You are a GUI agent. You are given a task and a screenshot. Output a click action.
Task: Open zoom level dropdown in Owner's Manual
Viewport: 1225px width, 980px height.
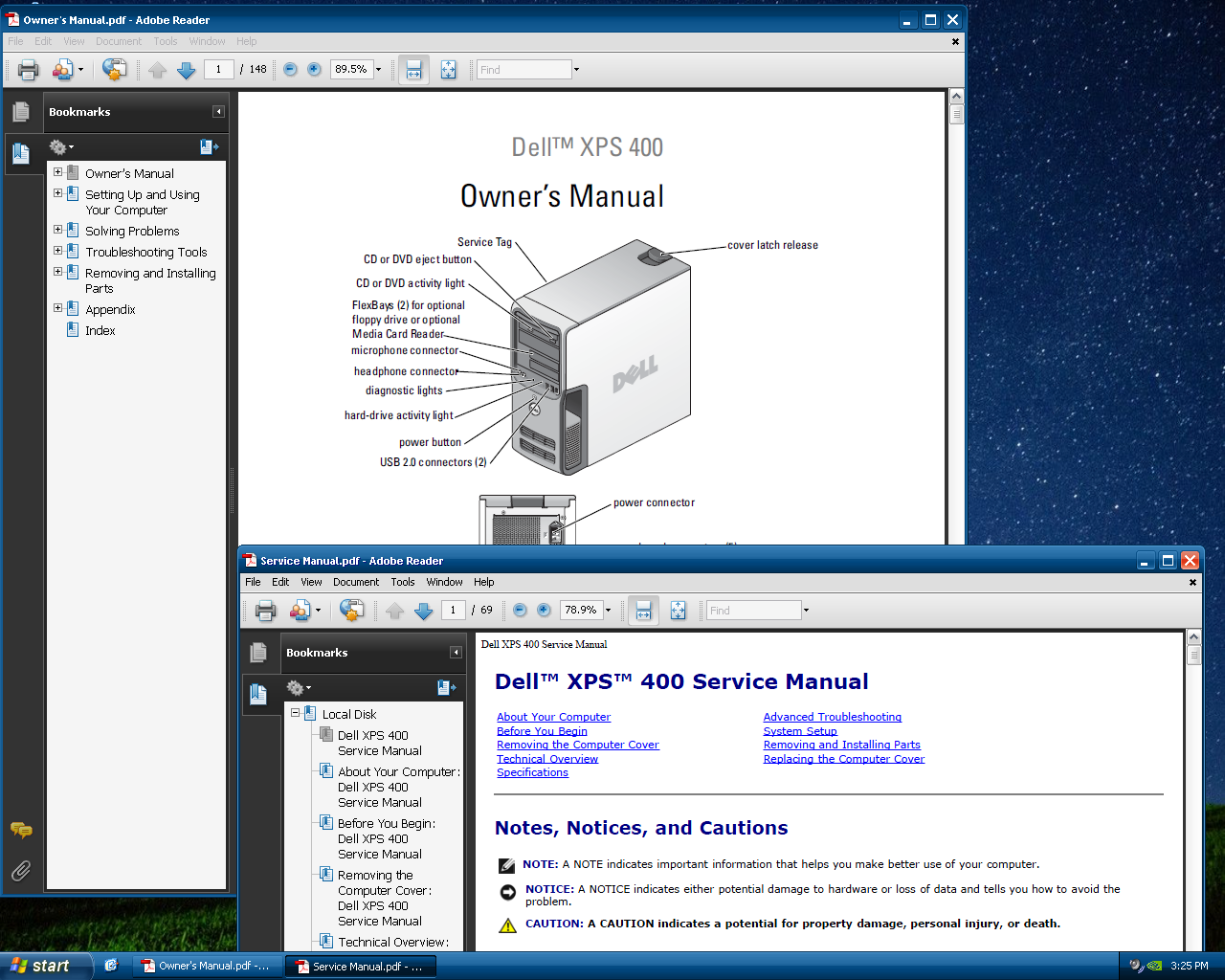378,69
